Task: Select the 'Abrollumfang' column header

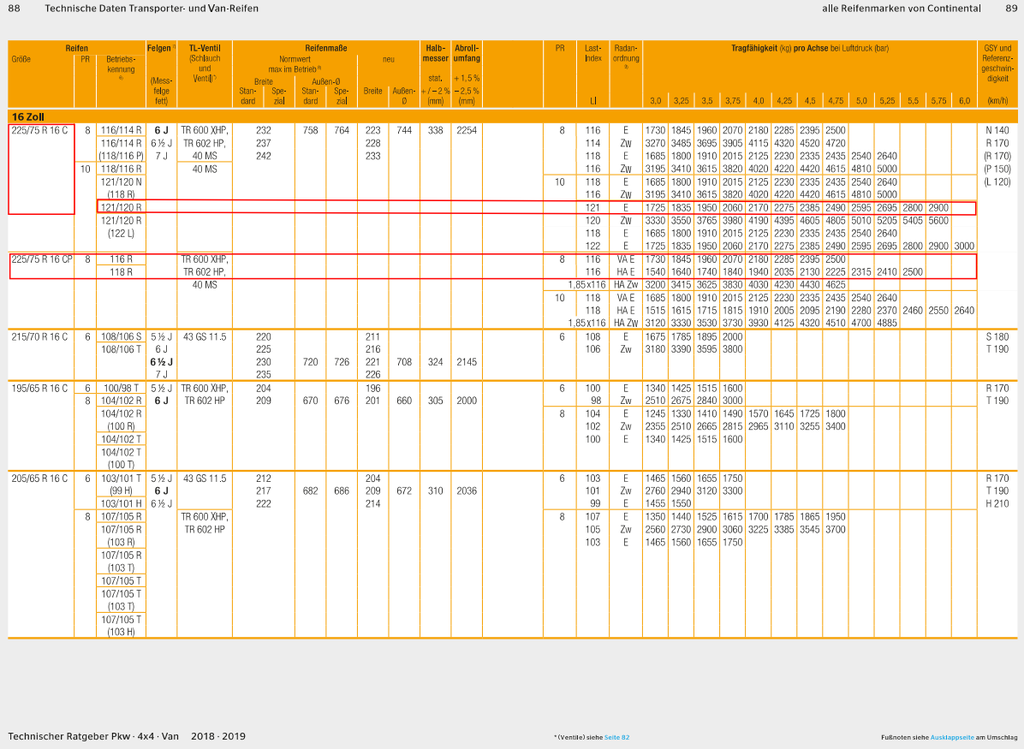Action: [x=467, y=53]
